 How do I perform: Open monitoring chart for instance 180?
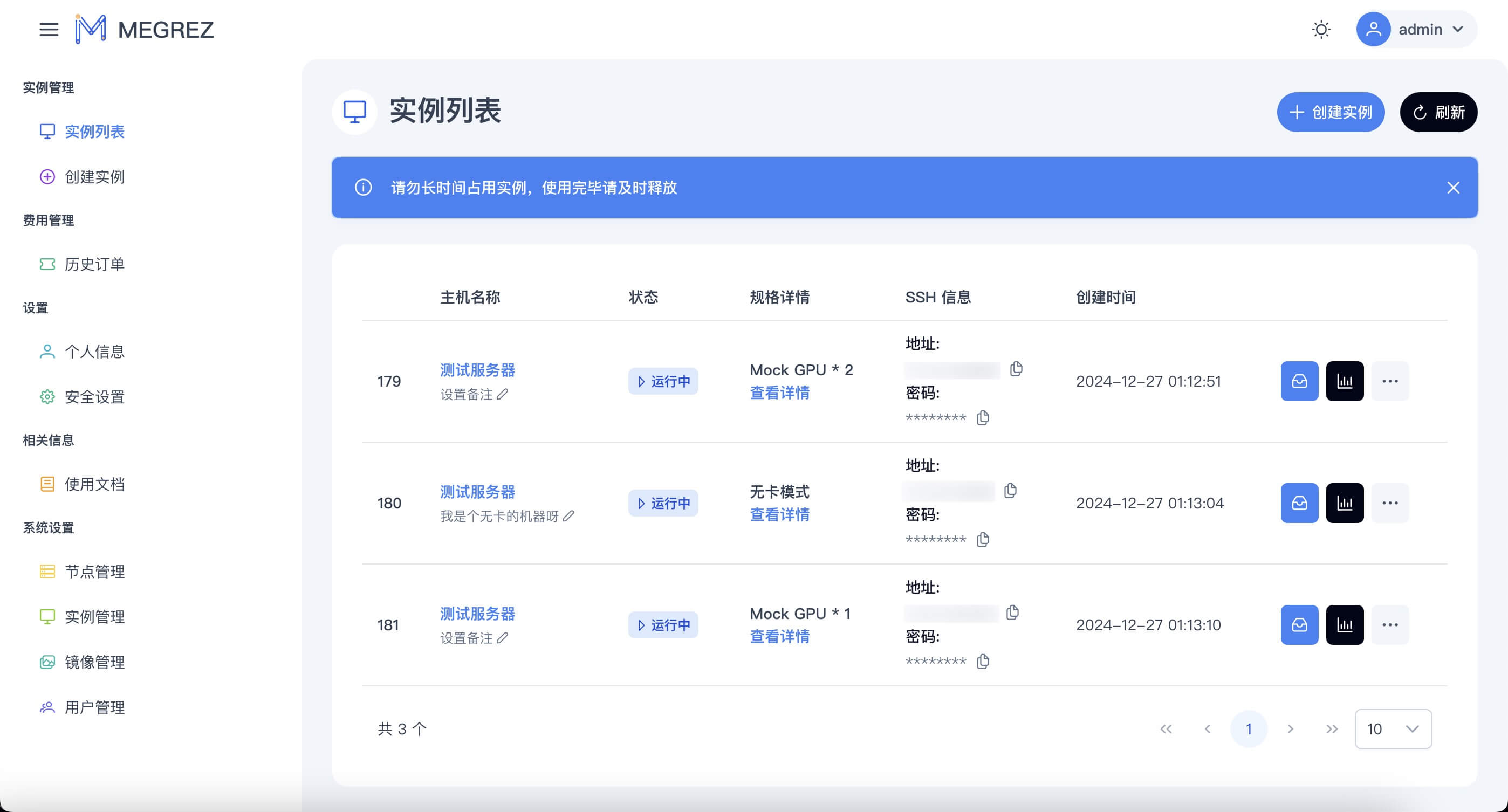point(1344,503)
